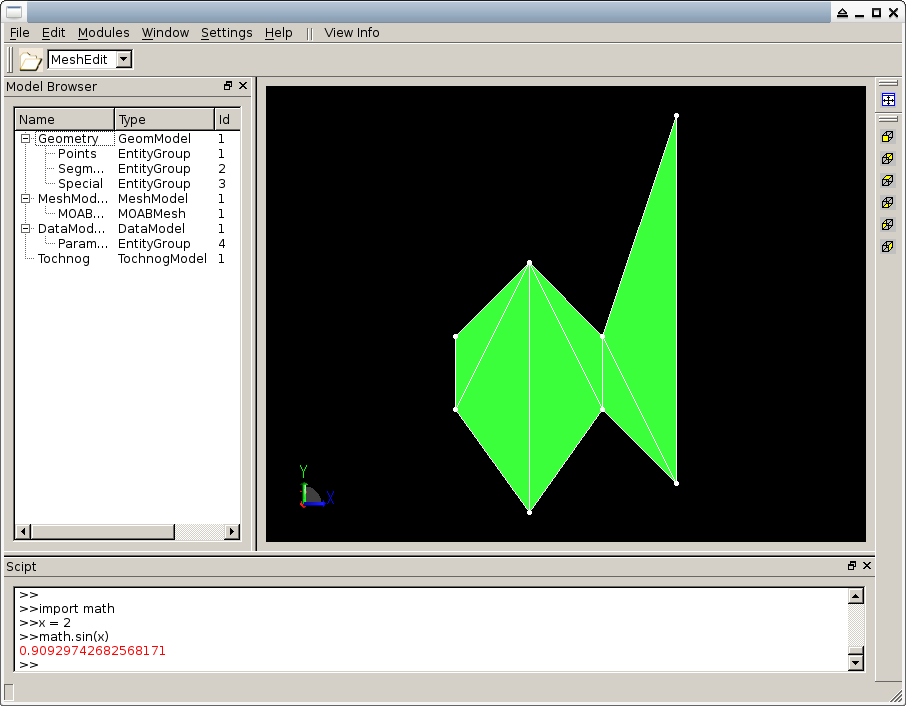This screenshot has width=906, height=706.
Task: Click the View Info button in menu bar
Action: (x=352, y=33)
